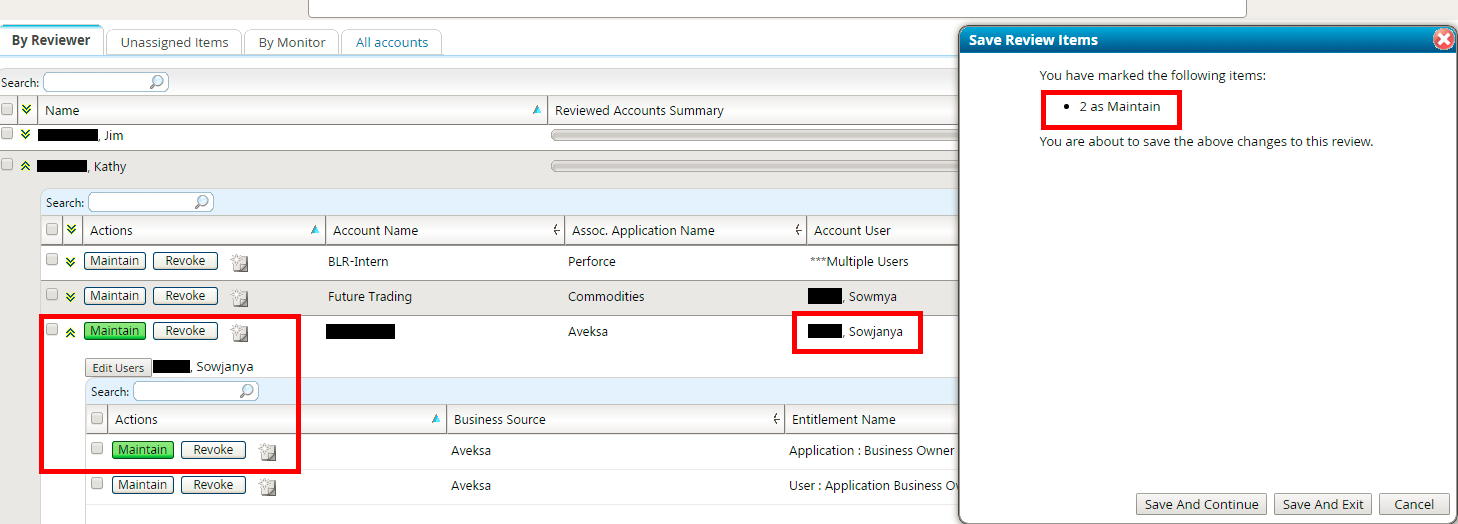This screenshot has width=1458, height=524.
Task: Close the Save Review Items dialog
Action: coord(1443,40)
